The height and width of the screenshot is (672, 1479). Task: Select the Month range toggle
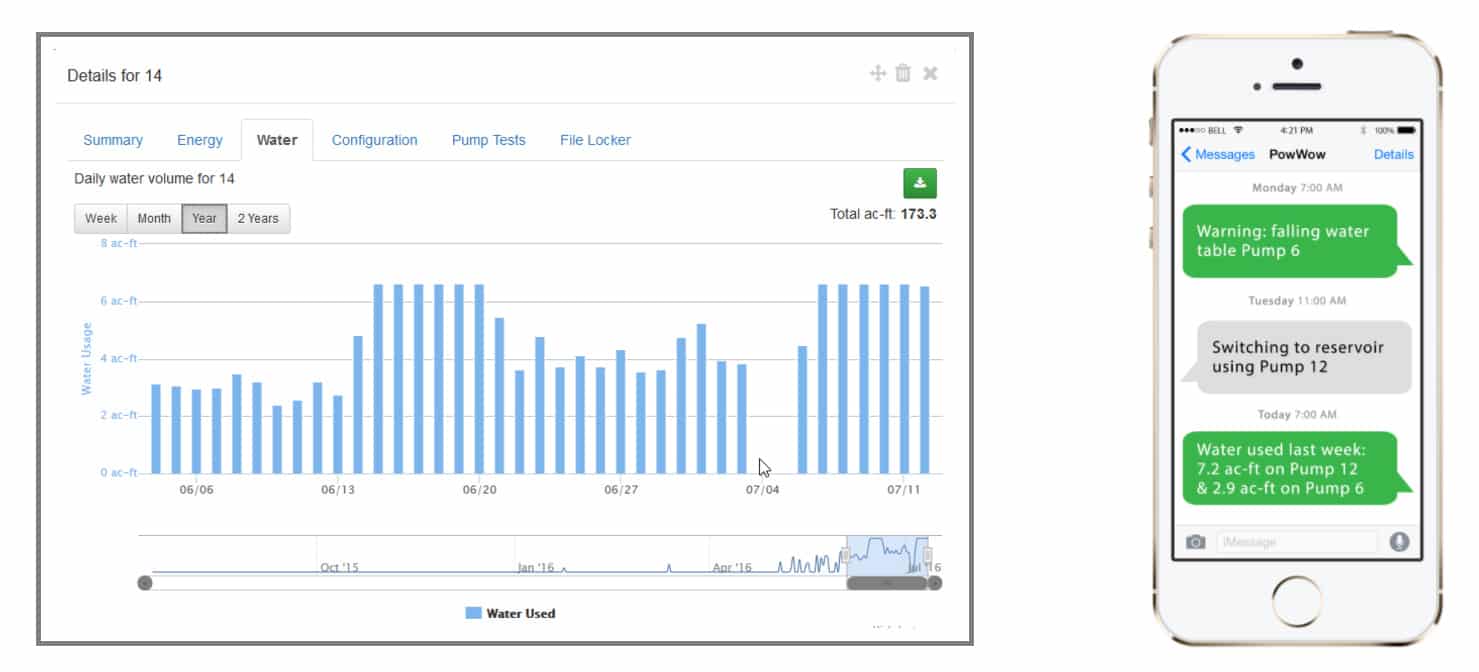(x=154, y=218)
